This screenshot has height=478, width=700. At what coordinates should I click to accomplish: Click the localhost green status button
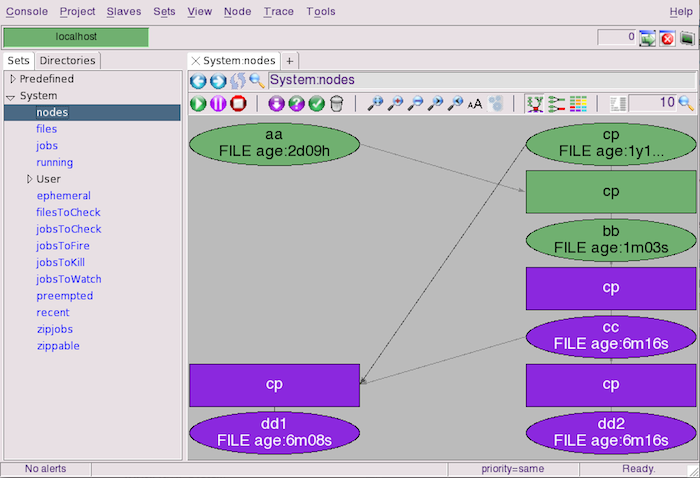76,37
